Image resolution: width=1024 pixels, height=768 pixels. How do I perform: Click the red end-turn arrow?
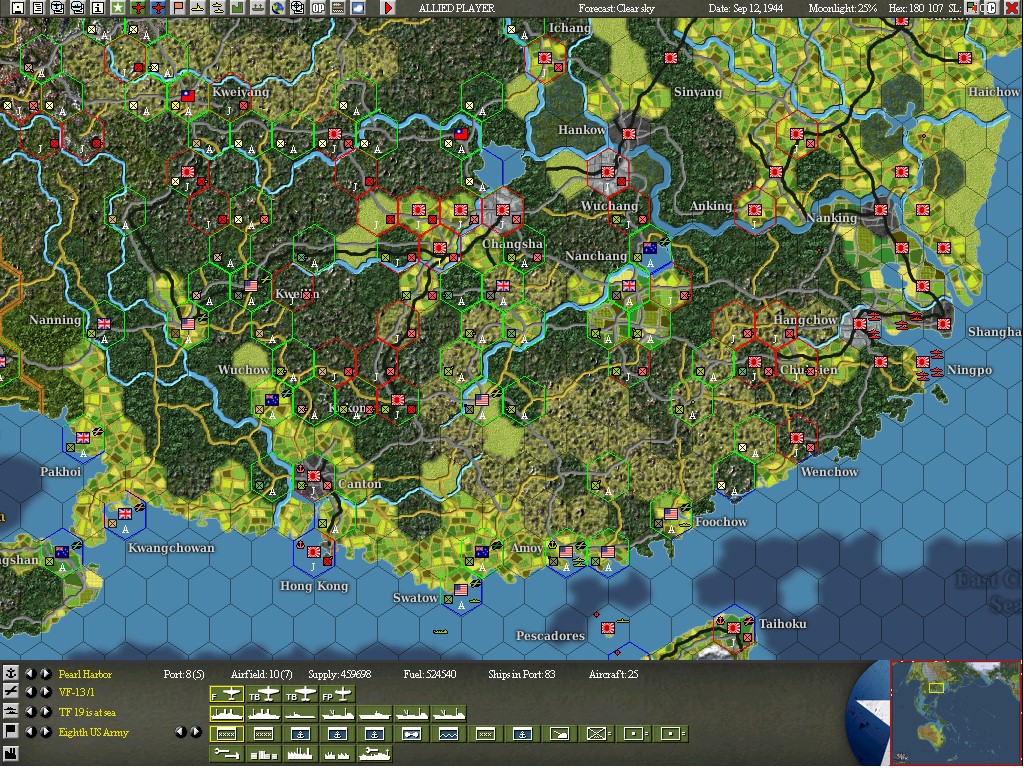(388, 8)
